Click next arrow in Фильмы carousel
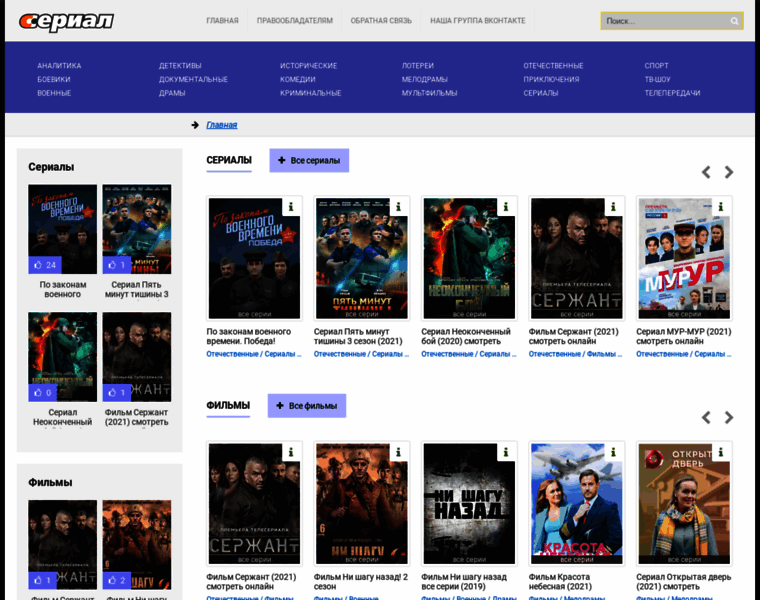The width and height of the screenshot is (760, 600). coord(729,417)
